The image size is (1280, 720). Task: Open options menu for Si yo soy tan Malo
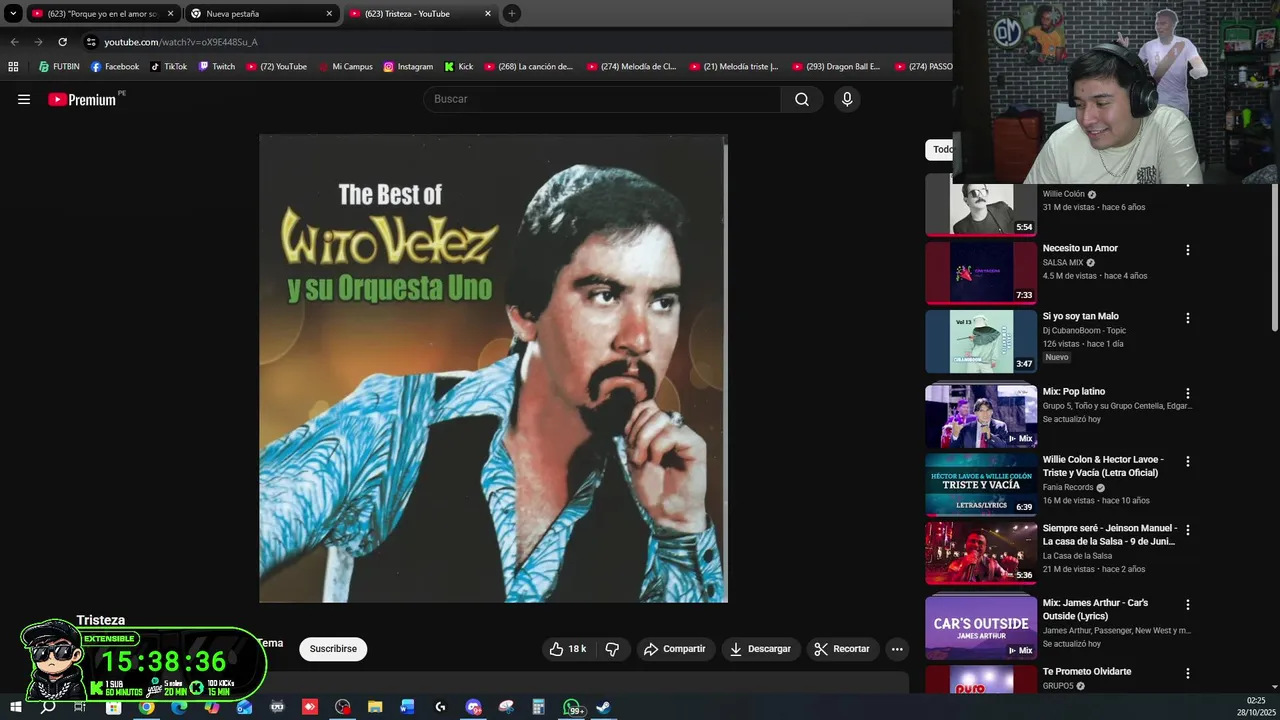click(x=1188, y=318)
